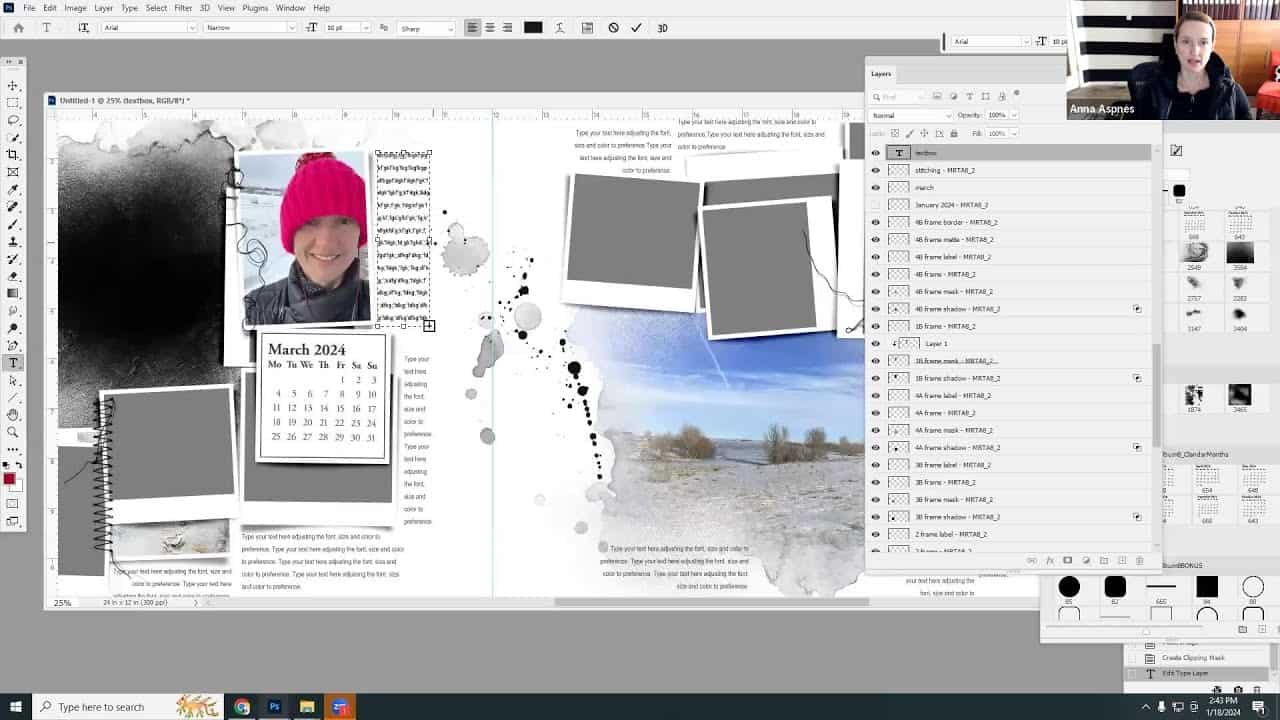The width and height of the screenshot is (1280, 720).
Task: Open anti-aliasing dropdown showing Sharp
Action: click(x=426, y=28)
